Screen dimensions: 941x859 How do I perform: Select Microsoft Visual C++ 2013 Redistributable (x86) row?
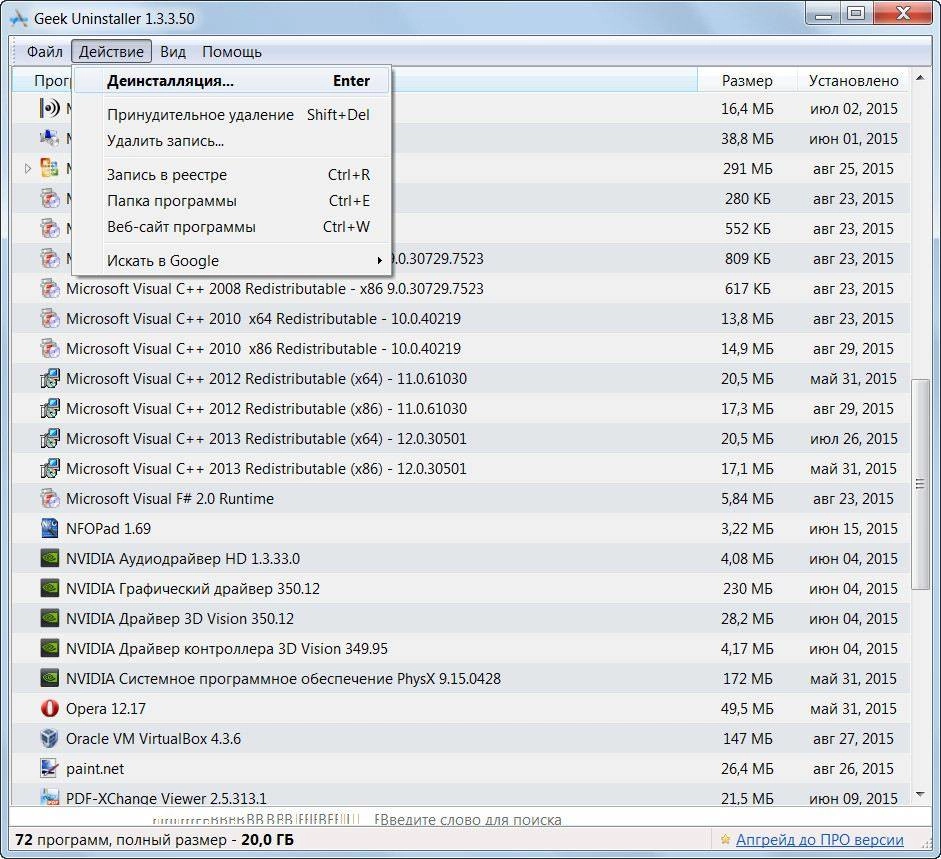tap(461, 469)
